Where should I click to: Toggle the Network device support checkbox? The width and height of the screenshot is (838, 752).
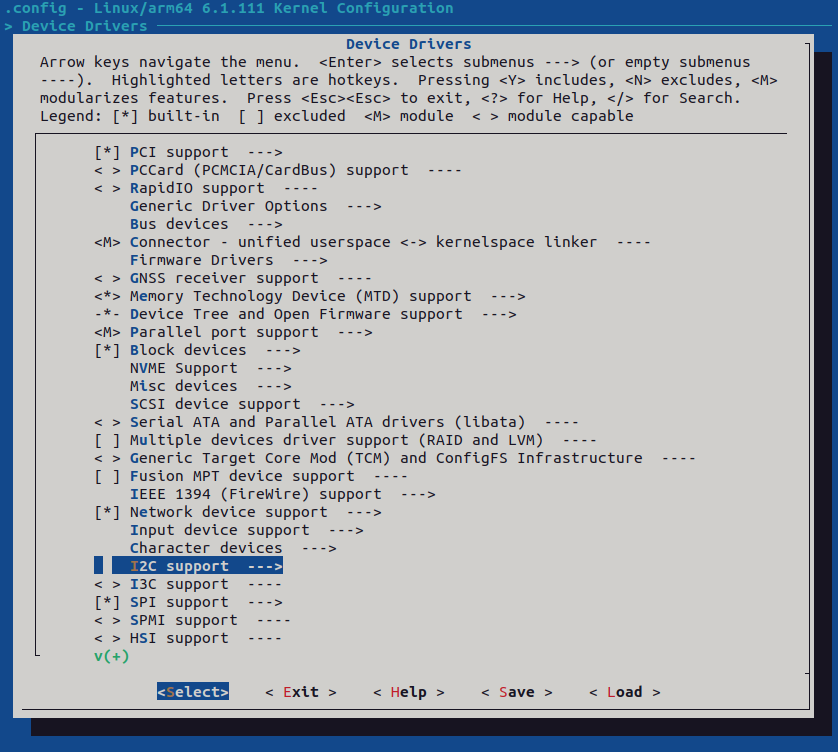[x=107, y=512]
